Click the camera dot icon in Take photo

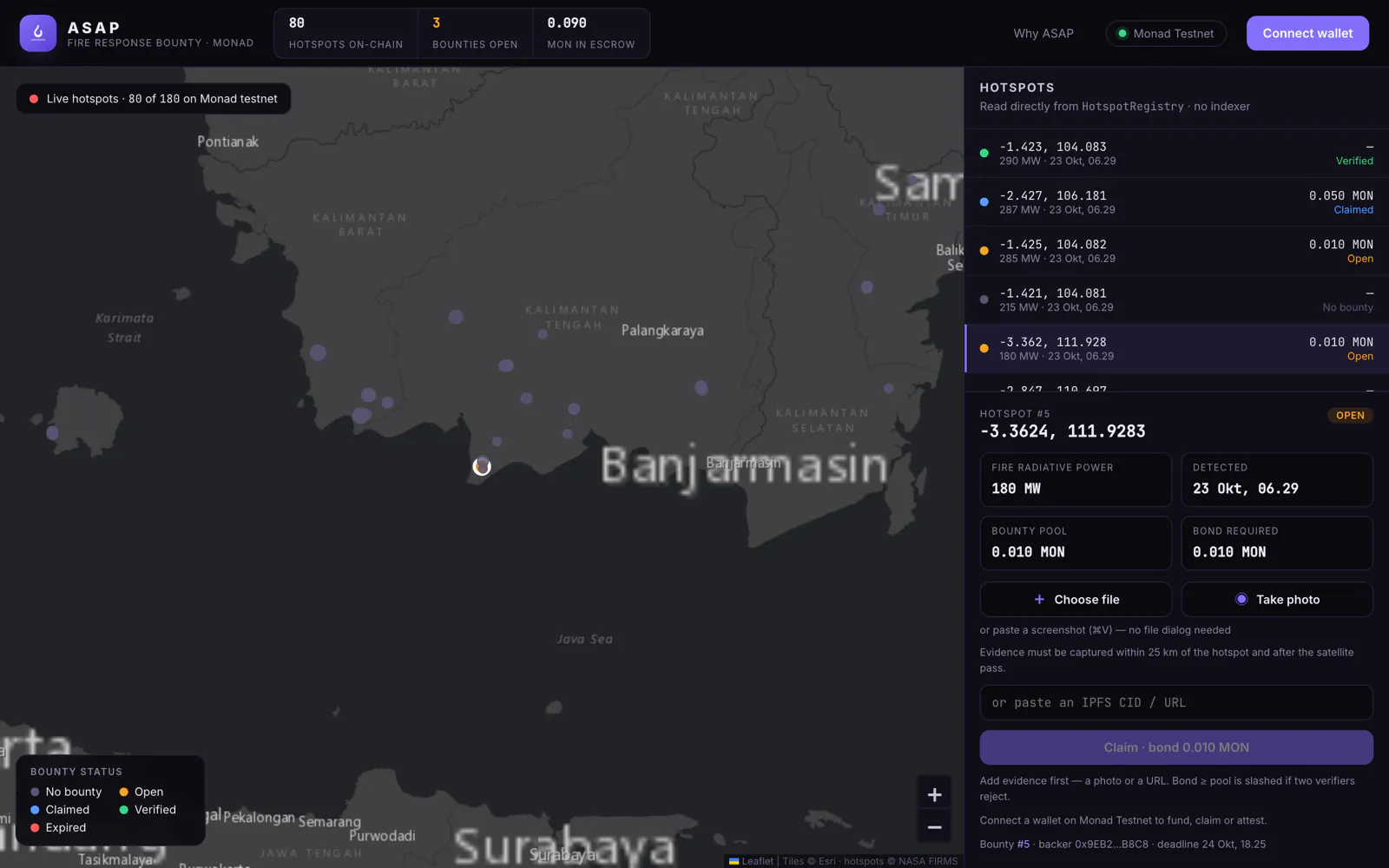point(1241,599)
